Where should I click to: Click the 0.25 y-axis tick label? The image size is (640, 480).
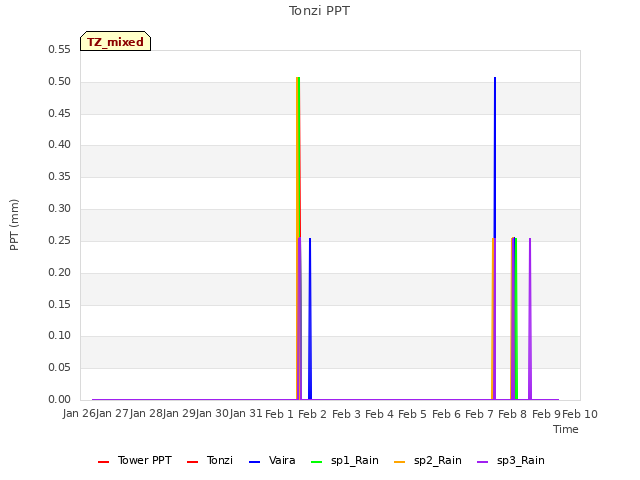point(59,240)
